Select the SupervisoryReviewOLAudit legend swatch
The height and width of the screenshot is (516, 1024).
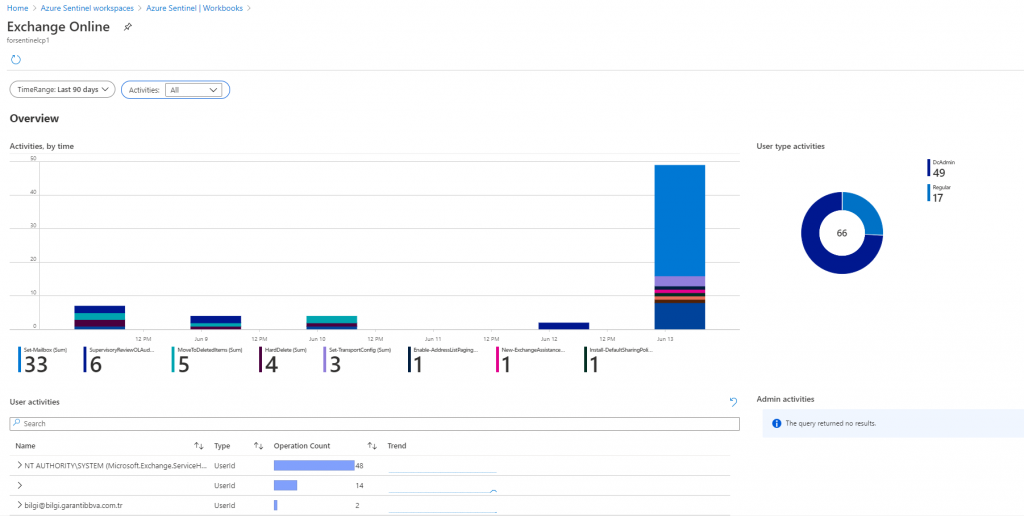tap(85, 359)
